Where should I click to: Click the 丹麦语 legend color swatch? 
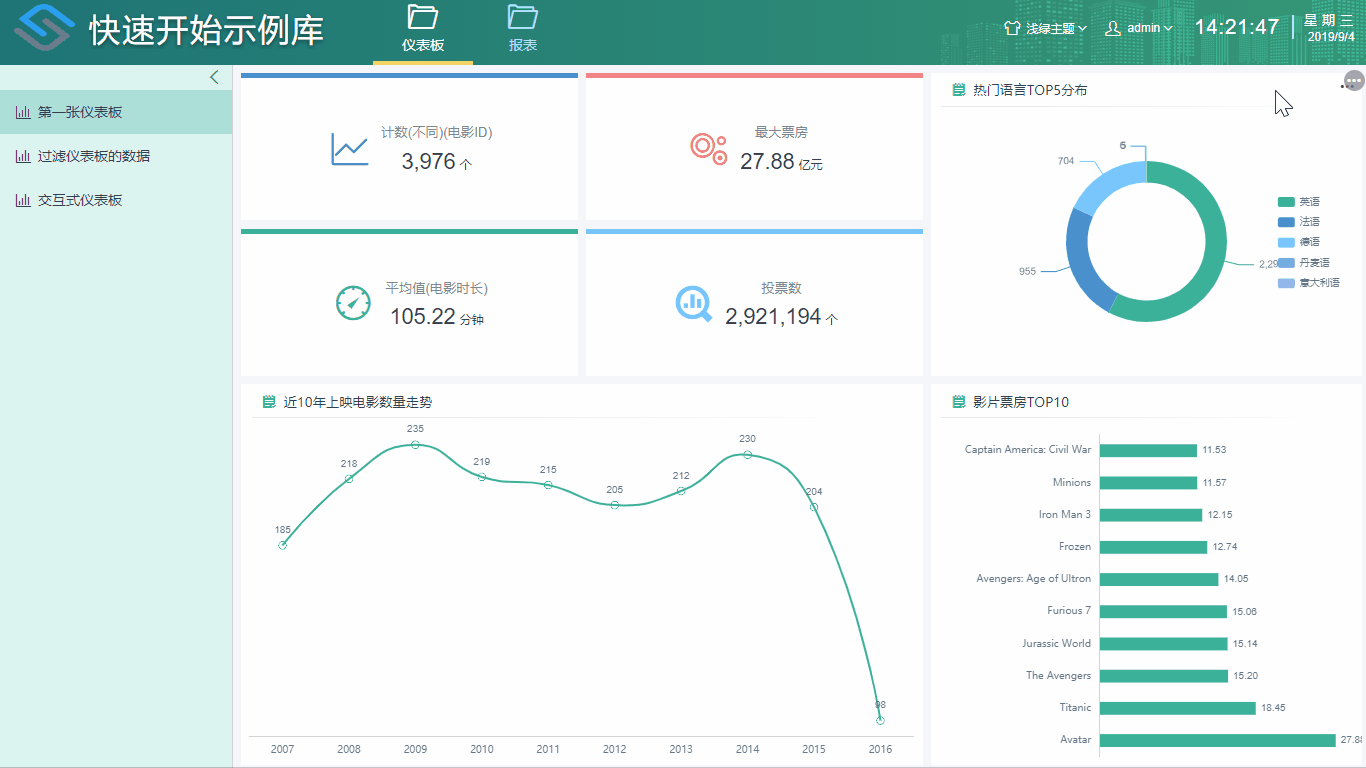(x=1286, y=263)
